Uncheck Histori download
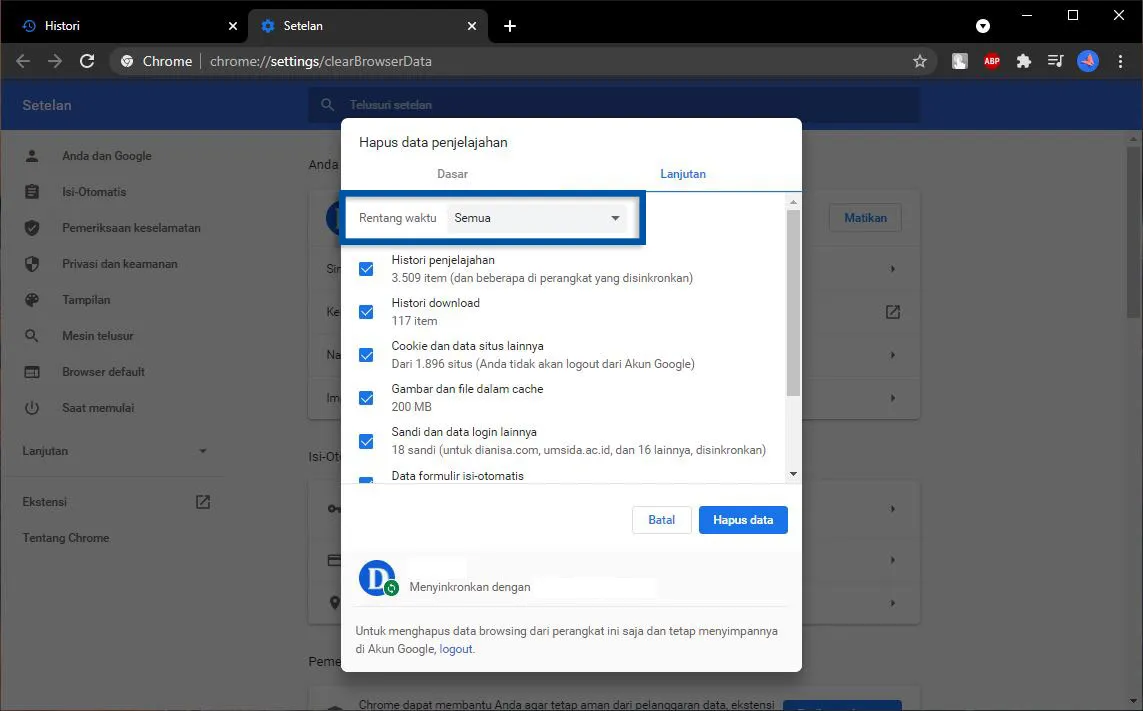Image resolution: width=1143 pixels, height=711 pixels. pos(366,311)
